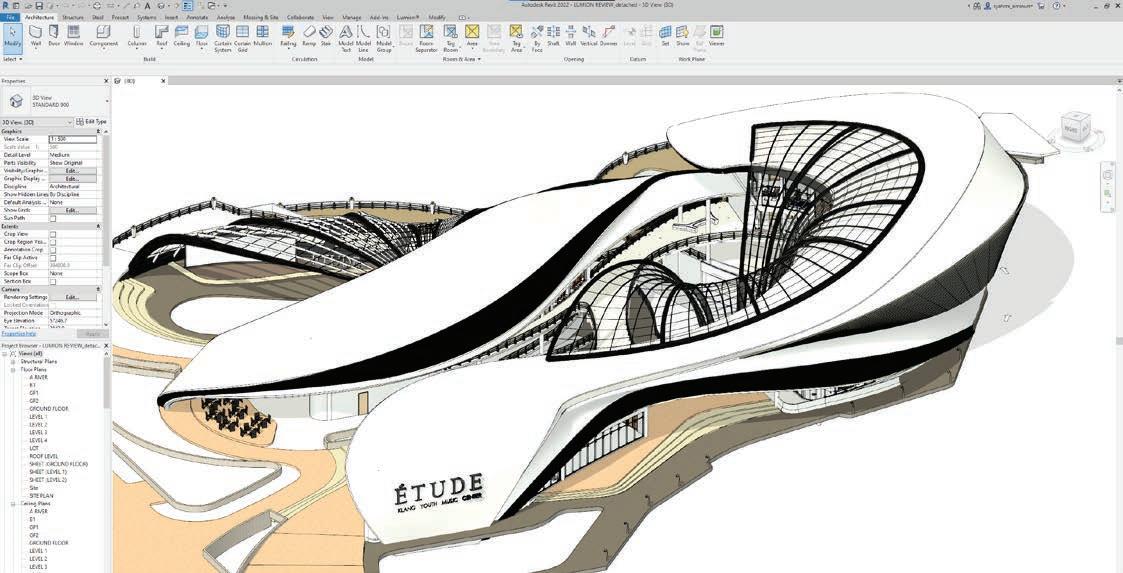This screenshot has width=1123, height=573.
Task: Select the Window tool
Action: pyautogui.click(x=73, y=36)
